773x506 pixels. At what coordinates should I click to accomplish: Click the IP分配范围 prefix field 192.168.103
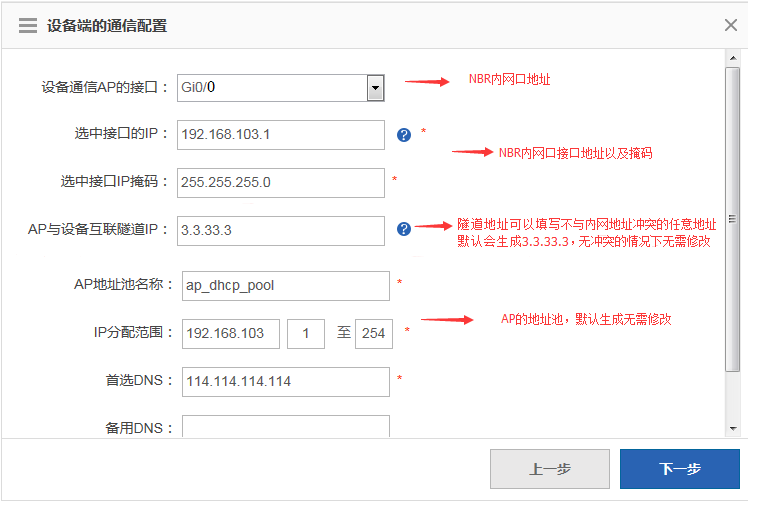[230, 333]
